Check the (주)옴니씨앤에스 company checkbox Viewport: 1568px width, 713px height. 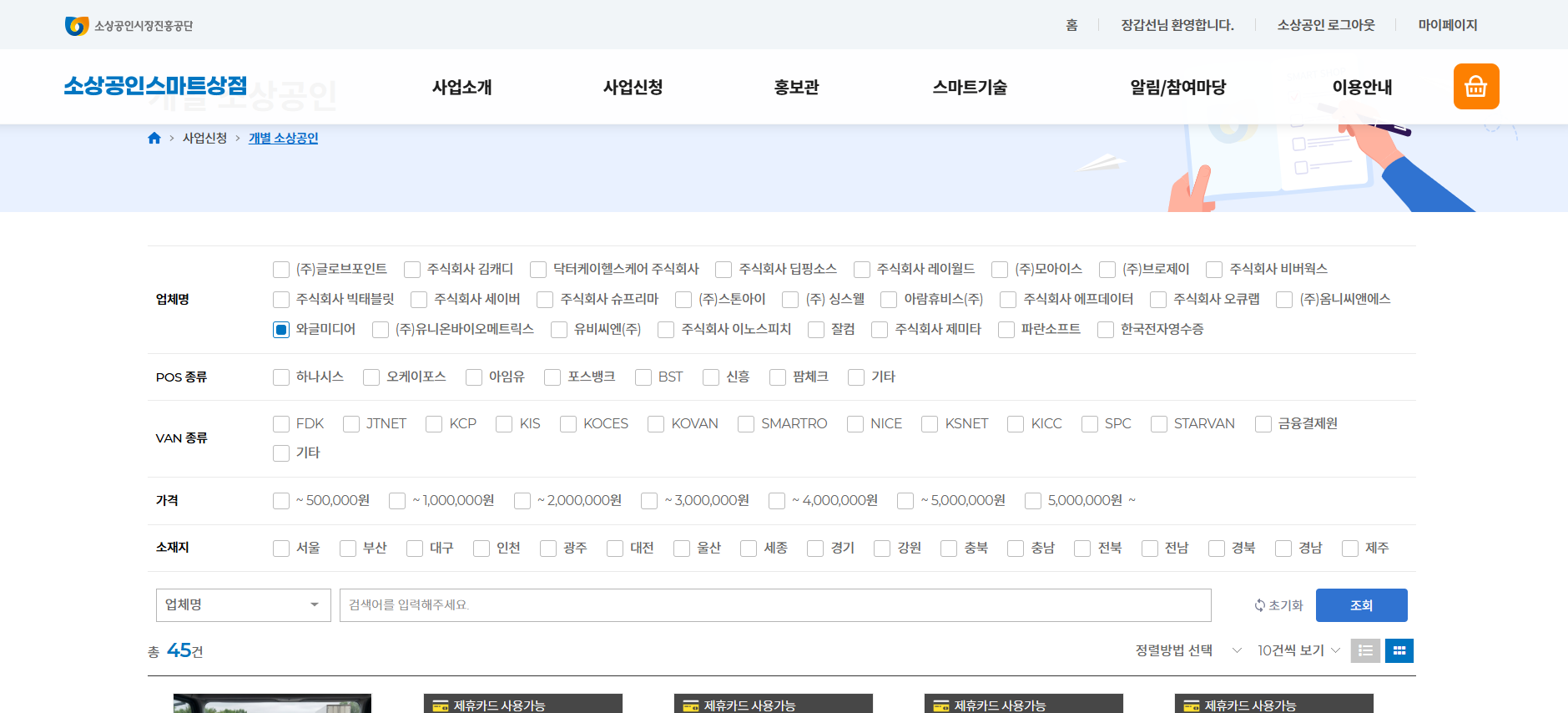click(1284, 300)
